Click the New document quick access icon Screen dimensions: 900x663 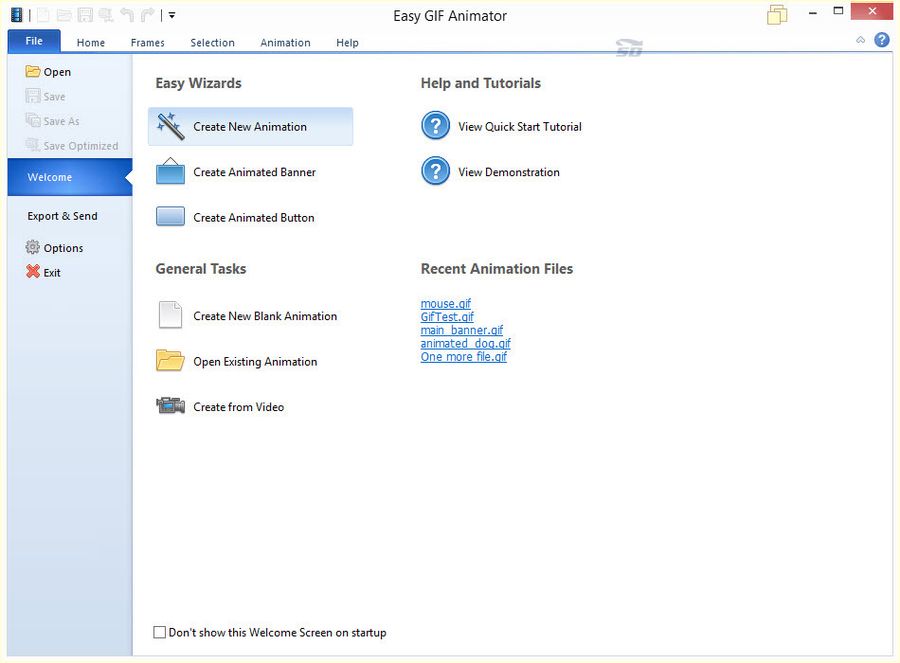click(x=44, y=15)
